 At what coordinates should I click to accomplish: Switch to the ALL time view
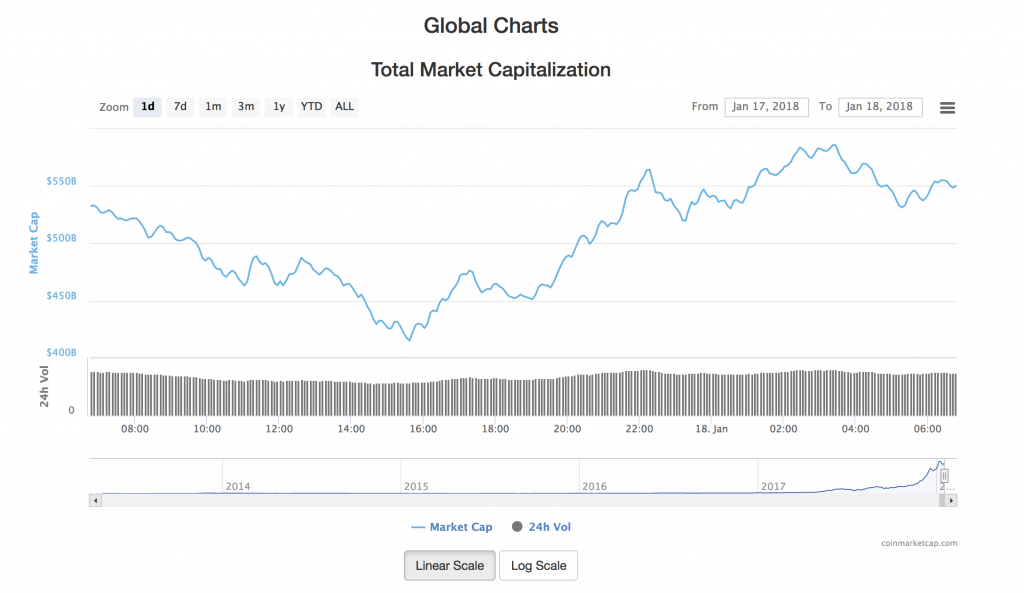point(344,106)
